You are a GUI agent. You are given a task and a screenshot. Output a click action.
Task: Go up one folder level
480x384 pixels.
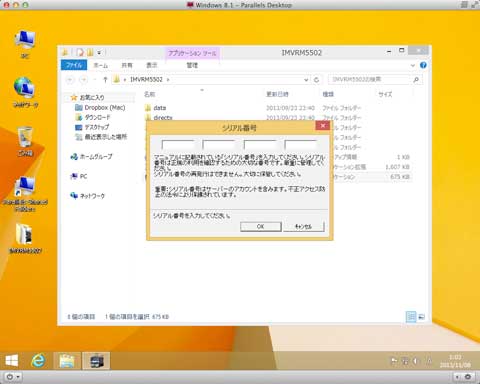[105, 80]
